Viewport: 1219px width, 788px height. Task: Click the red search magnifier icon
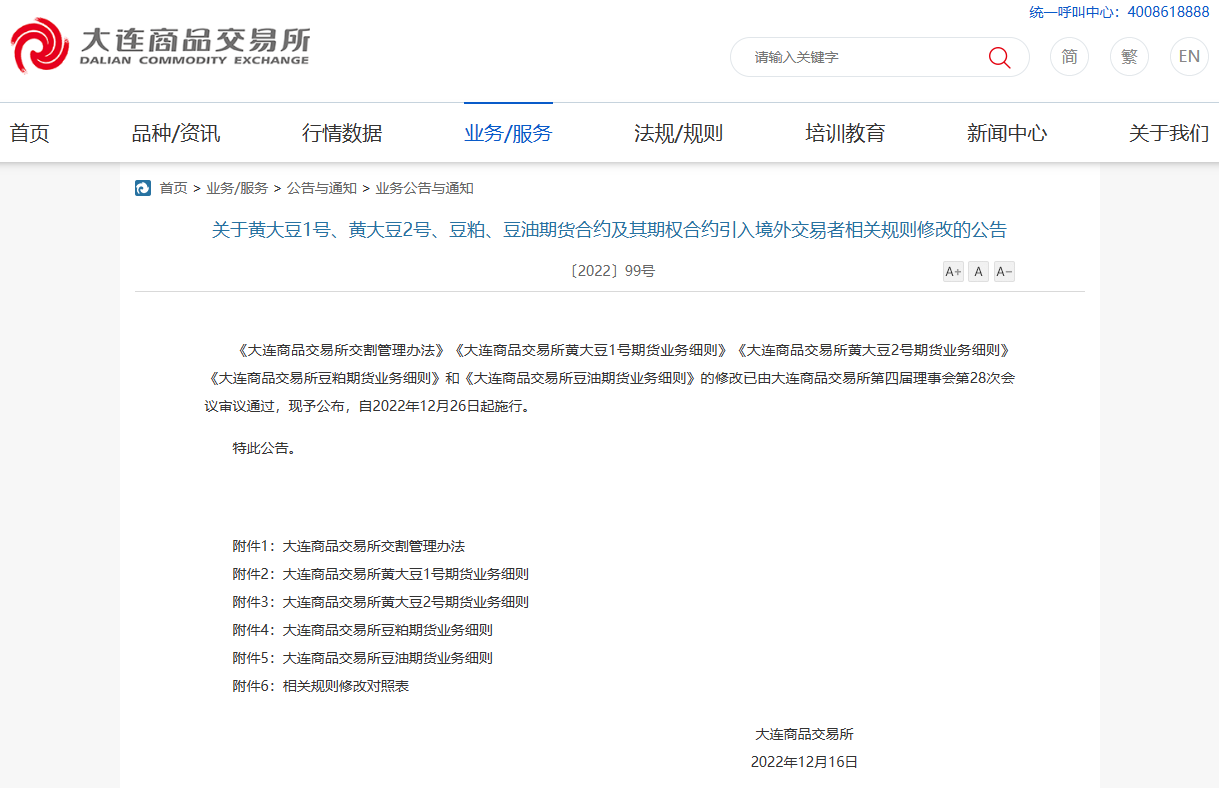pos(999,57)
